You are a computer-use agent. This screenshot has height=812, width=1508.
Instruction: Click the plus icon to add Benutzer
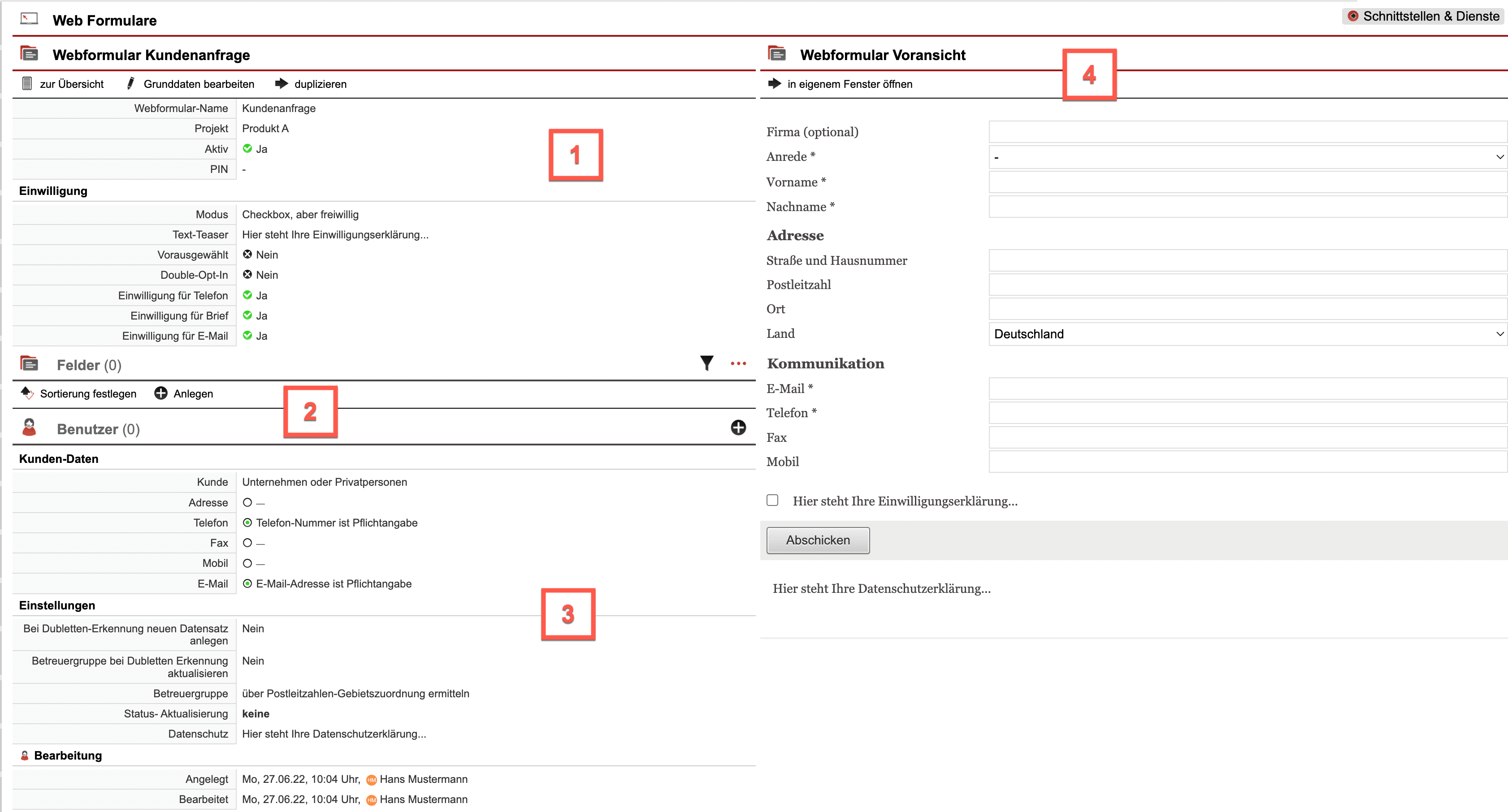pos(738,428)
